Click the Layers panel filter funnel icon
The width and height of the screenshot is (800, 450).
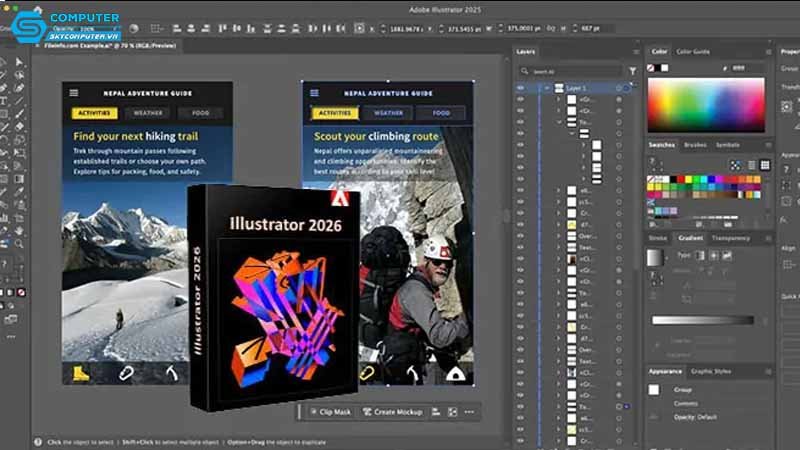coord(633,71)
